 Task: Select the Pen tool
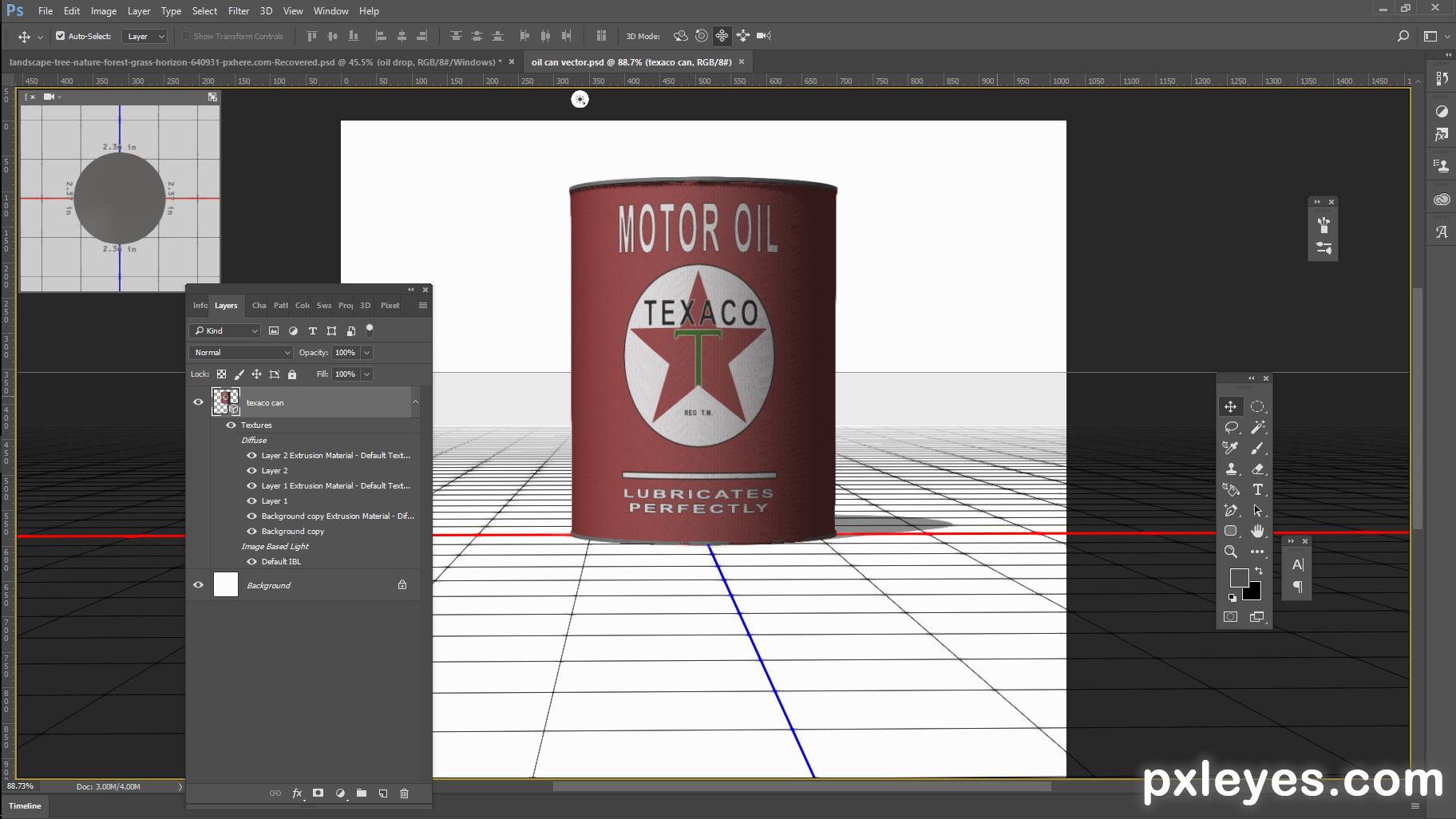pyautogui.click(x=1230, y=510)
